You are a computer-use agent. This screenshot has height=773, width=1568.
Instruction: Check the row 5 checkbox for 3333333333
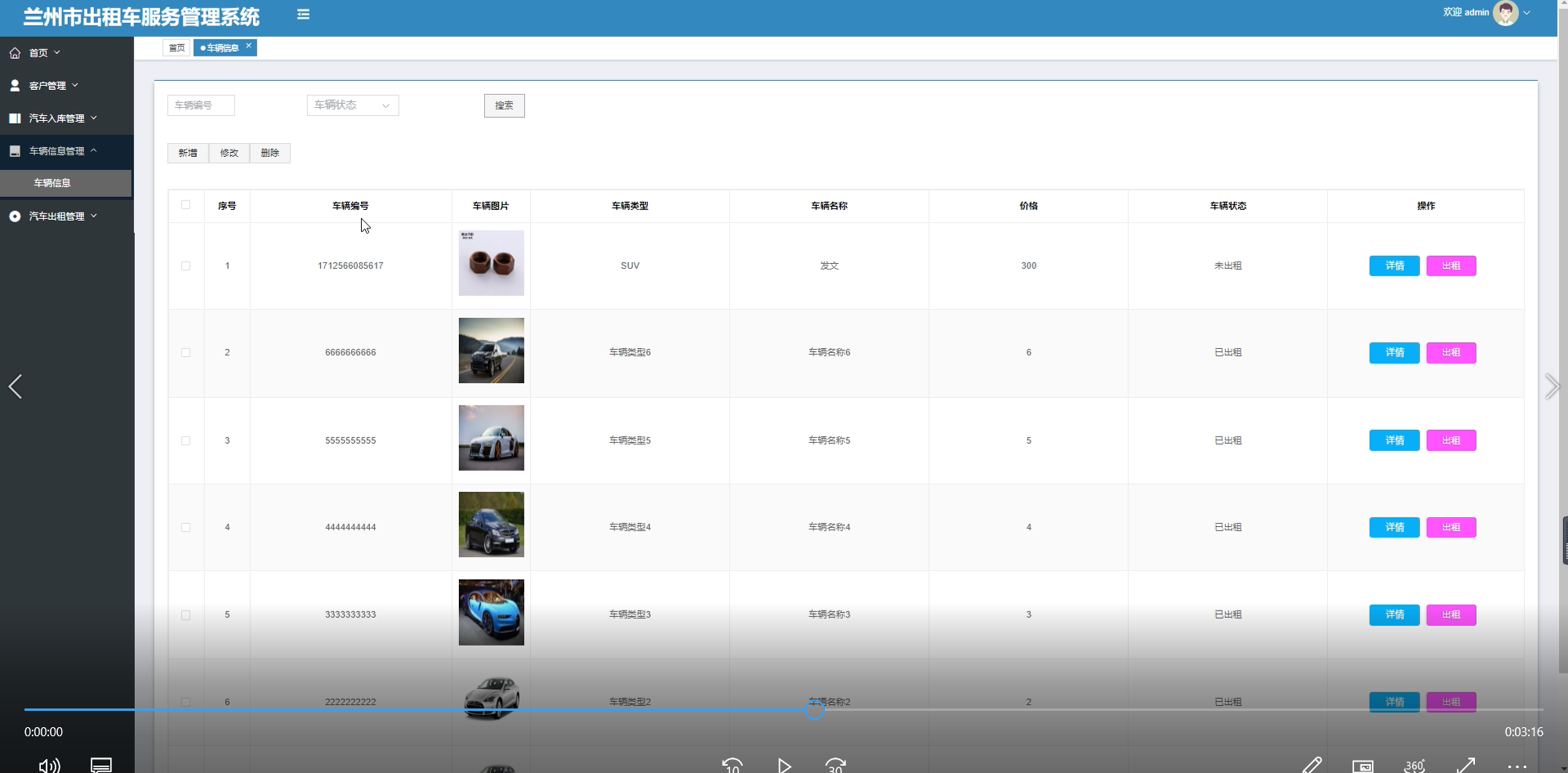pyautogui.click(x=186, y=615)
